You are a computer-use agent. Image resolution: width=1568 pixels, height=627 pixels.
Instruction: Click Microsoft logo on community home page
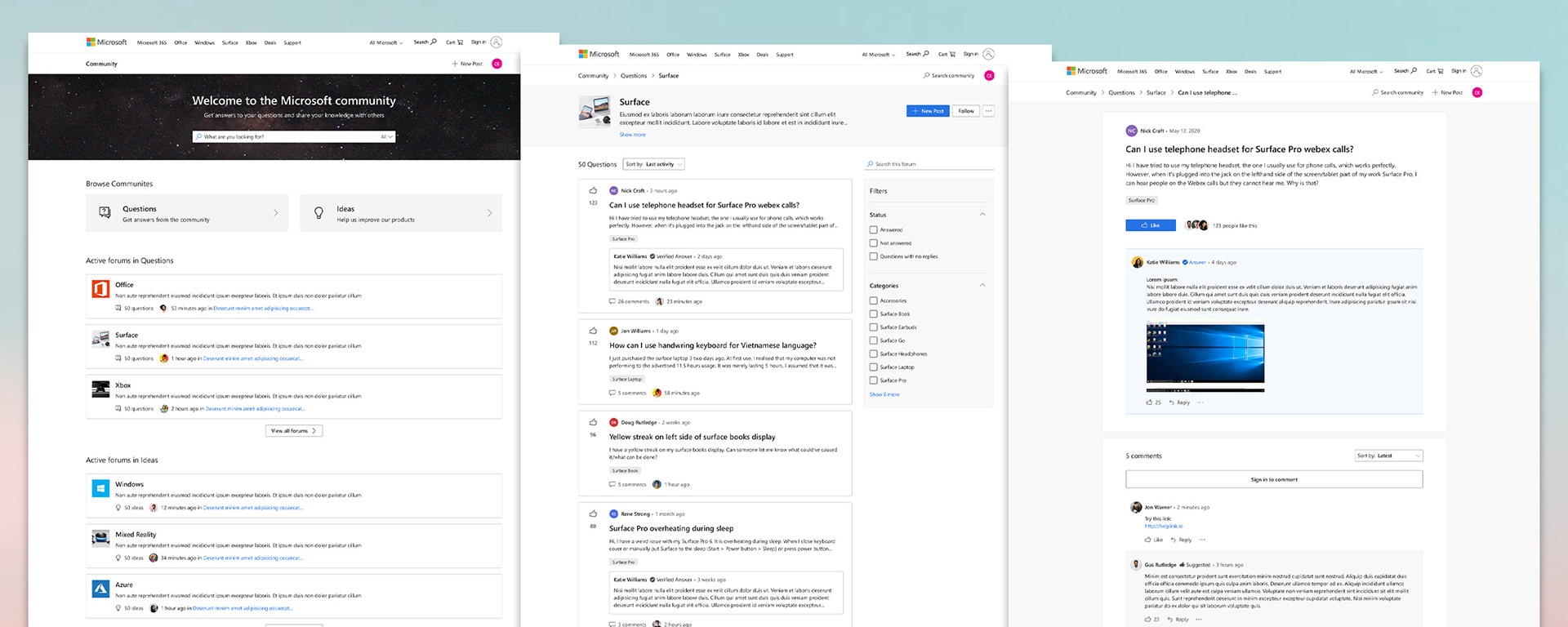[107, 42]
